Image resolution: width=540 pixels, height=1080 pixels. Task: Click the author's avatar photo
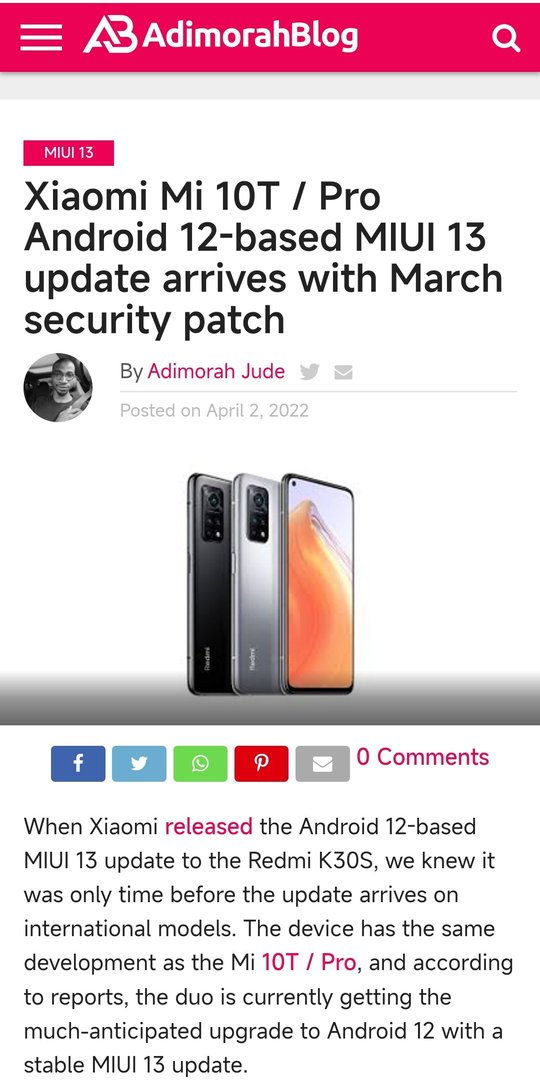coord(58,388)
